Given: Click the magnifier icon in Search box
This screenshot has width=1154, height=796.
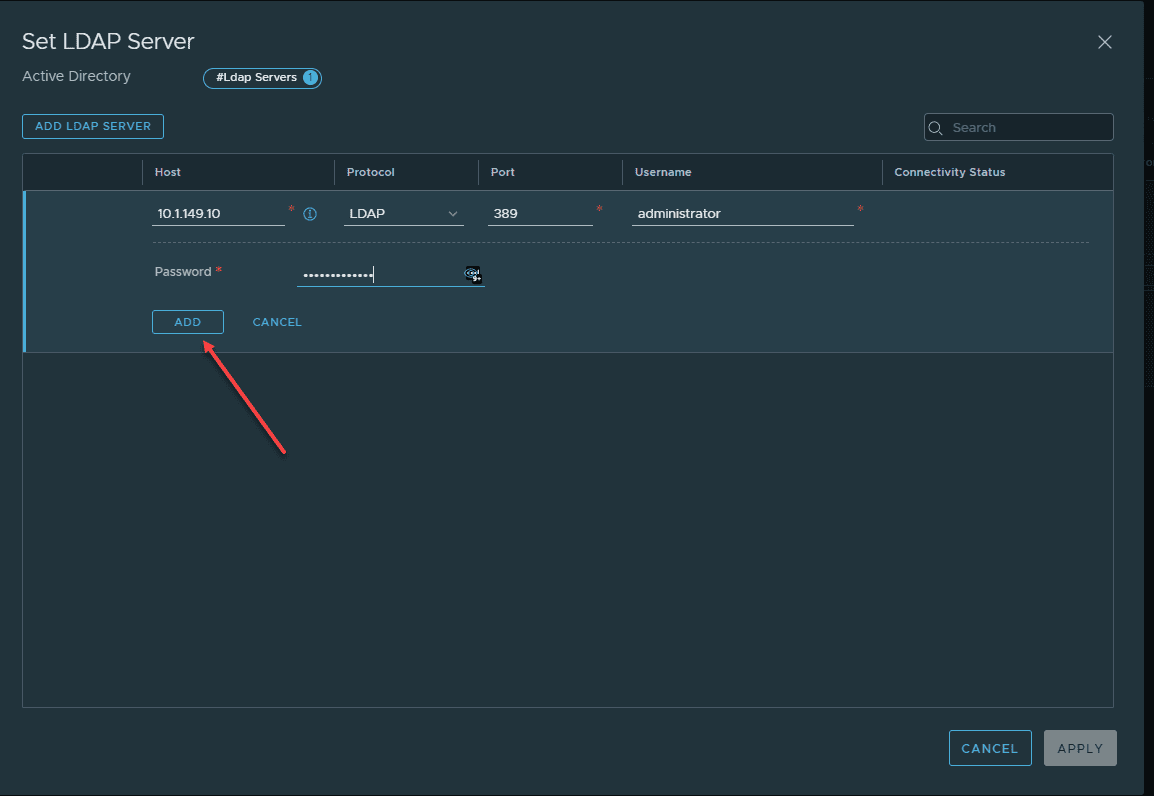Looking at the screenshot, I should pyautogui.click(x=936, y=128).
